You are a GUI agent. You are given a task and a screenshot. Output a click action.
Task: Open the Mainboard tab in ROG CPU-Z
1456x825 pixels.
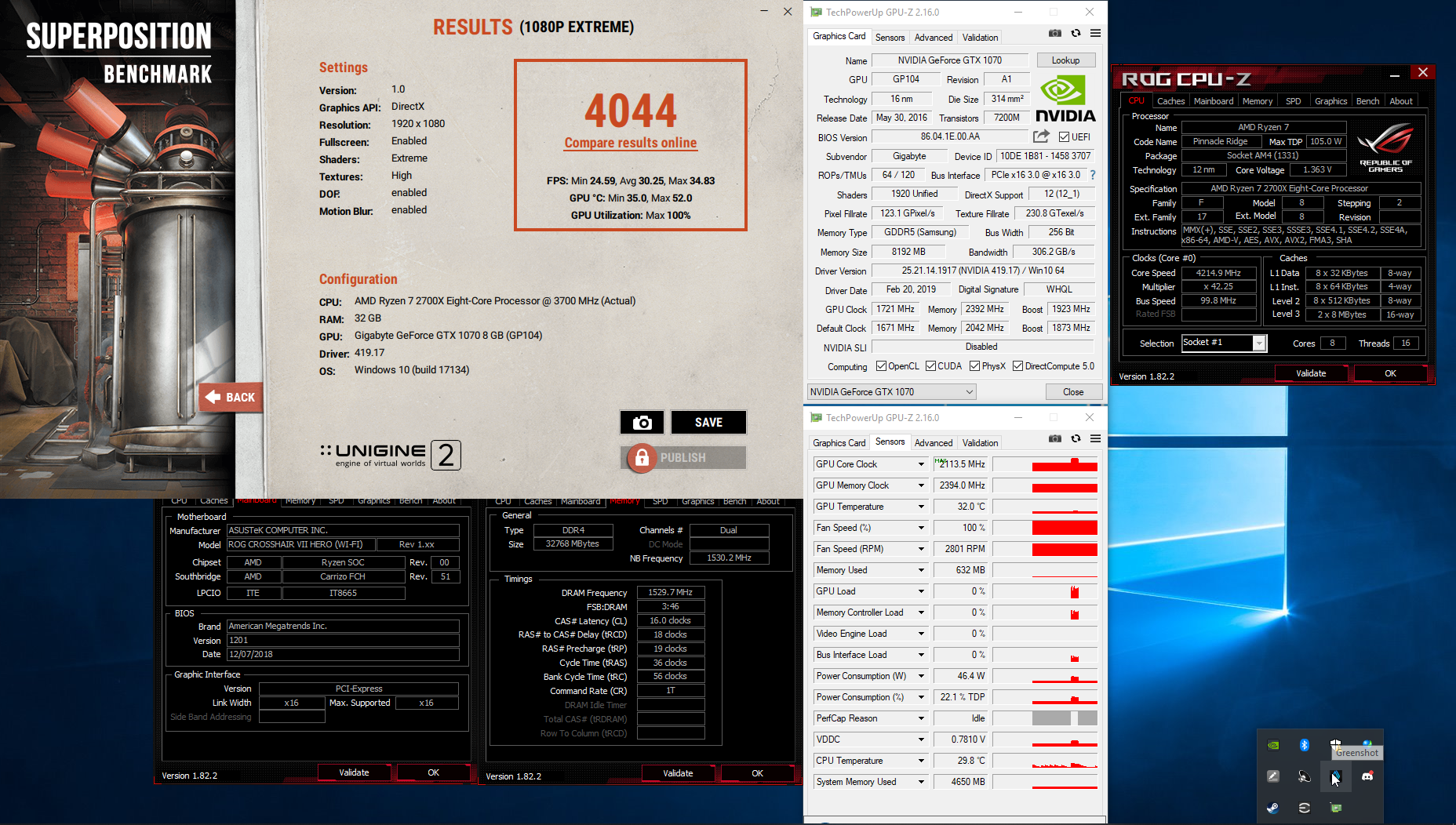[x=1213, y=101]
